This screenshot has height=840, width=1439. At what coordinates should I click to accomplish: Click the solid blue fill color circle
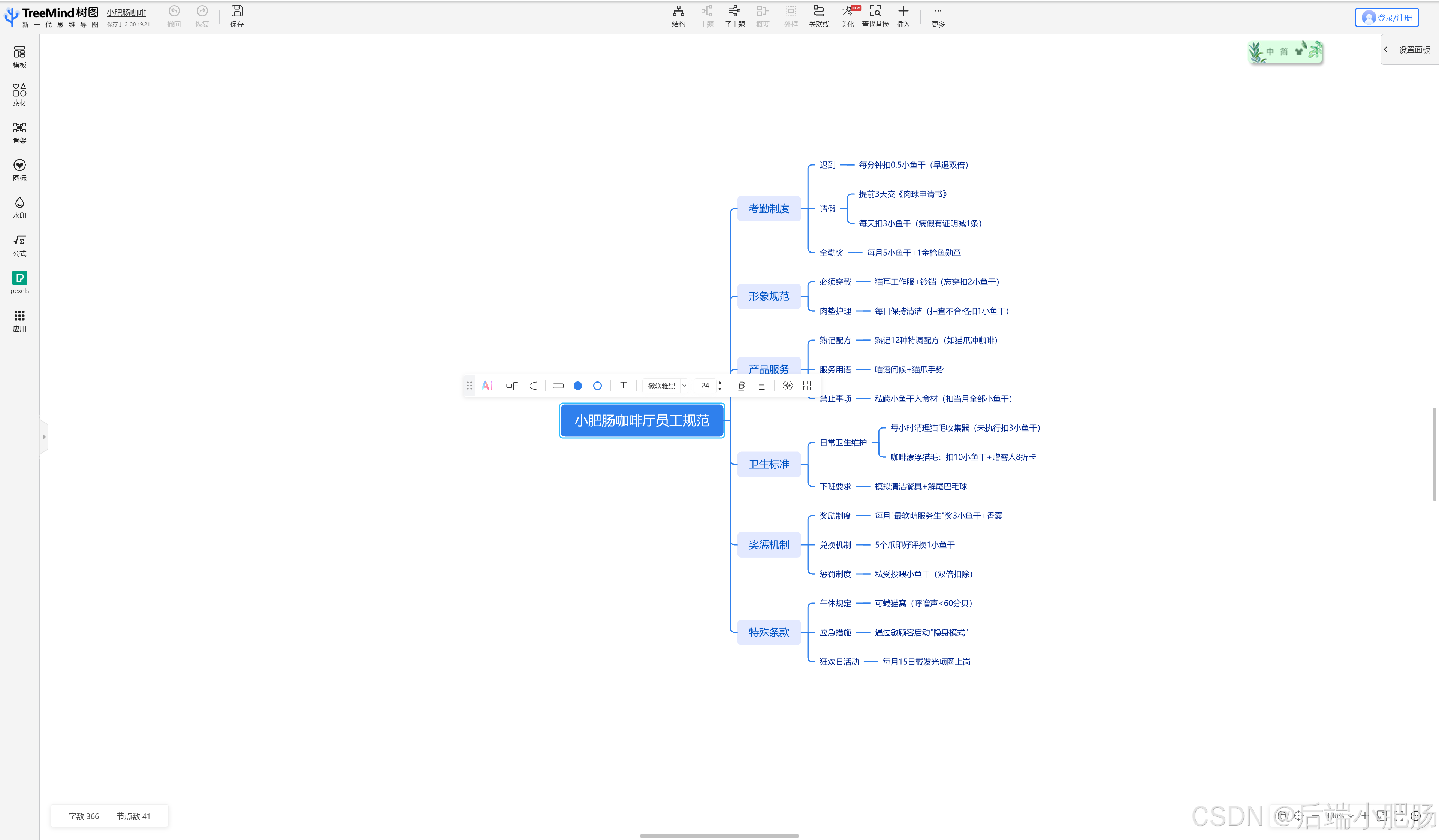point(577,386)
